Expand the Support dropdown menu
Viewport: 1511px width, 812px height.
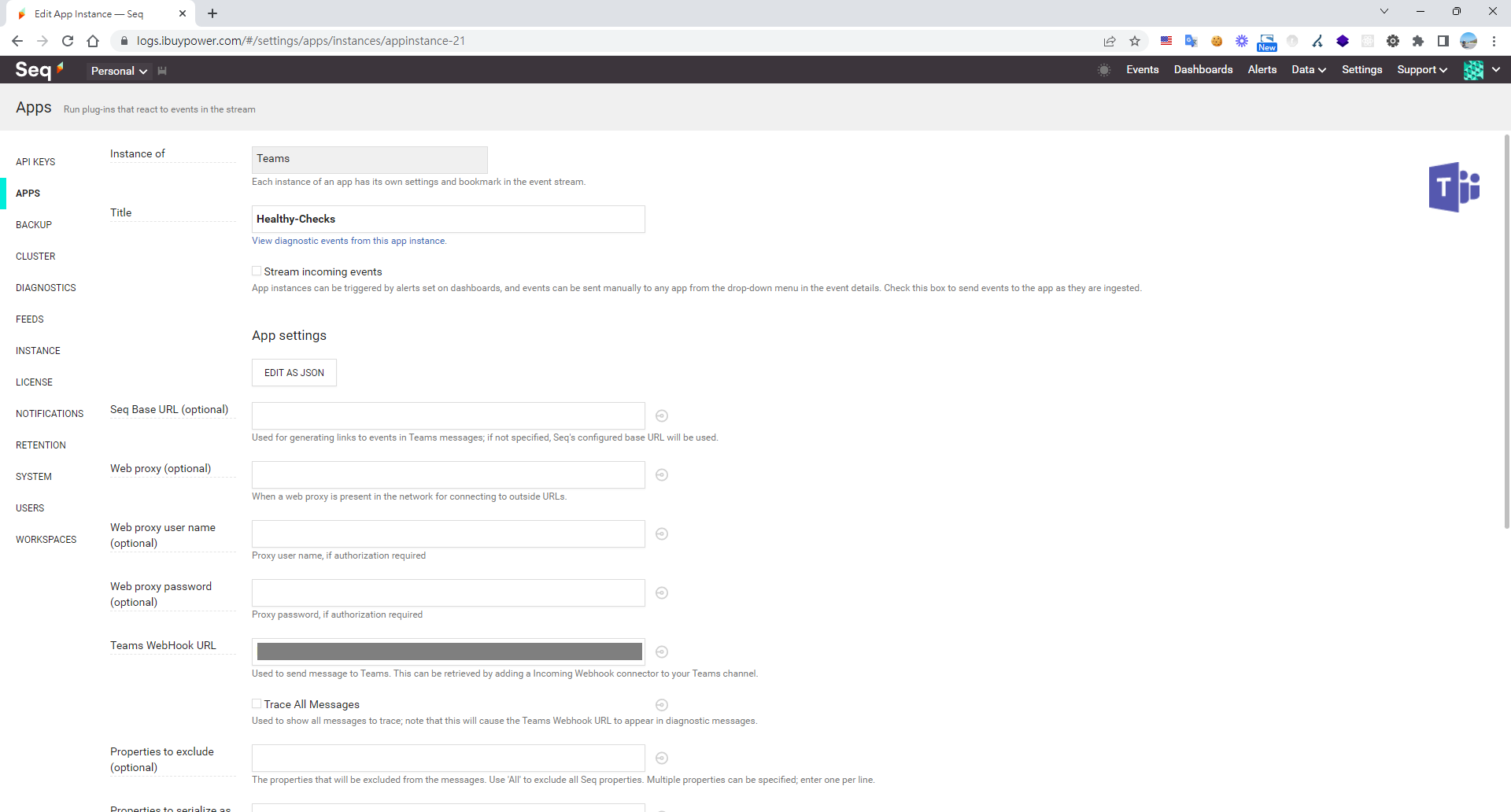1421,70
